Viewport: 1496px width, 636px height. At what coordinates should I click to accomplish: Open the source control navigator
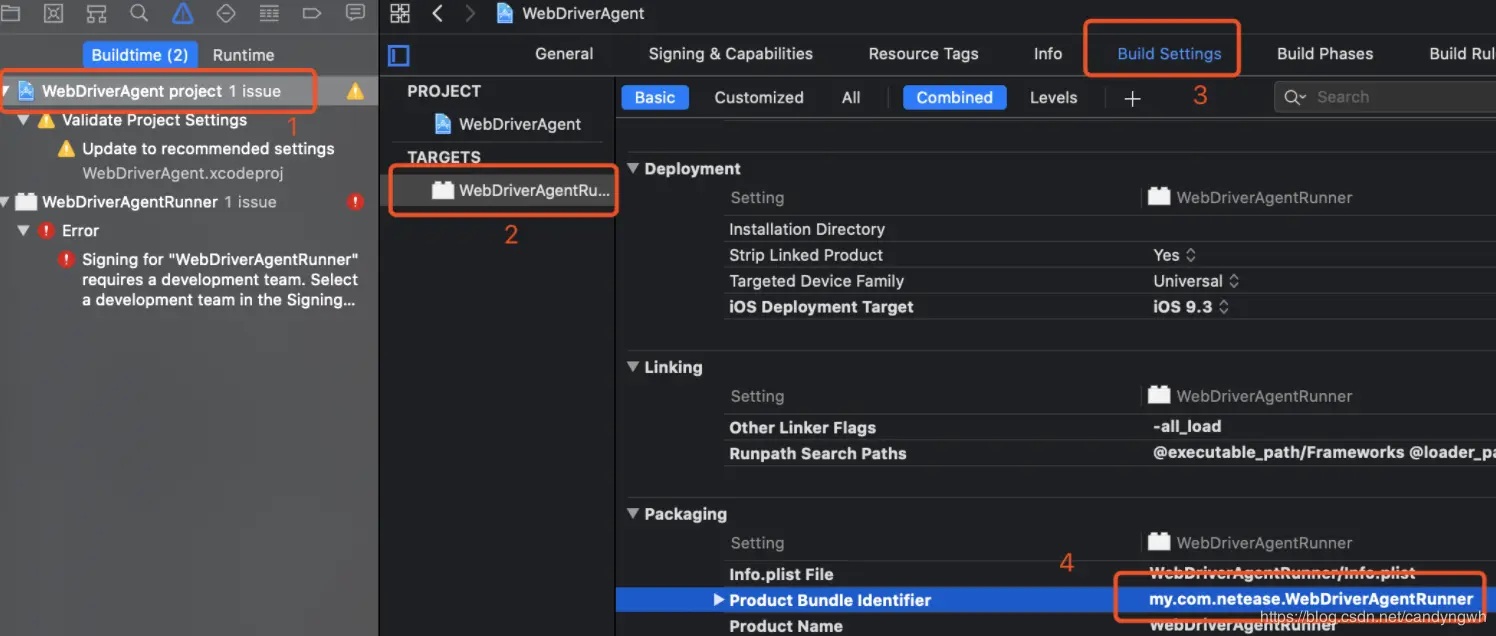(54, 14)
